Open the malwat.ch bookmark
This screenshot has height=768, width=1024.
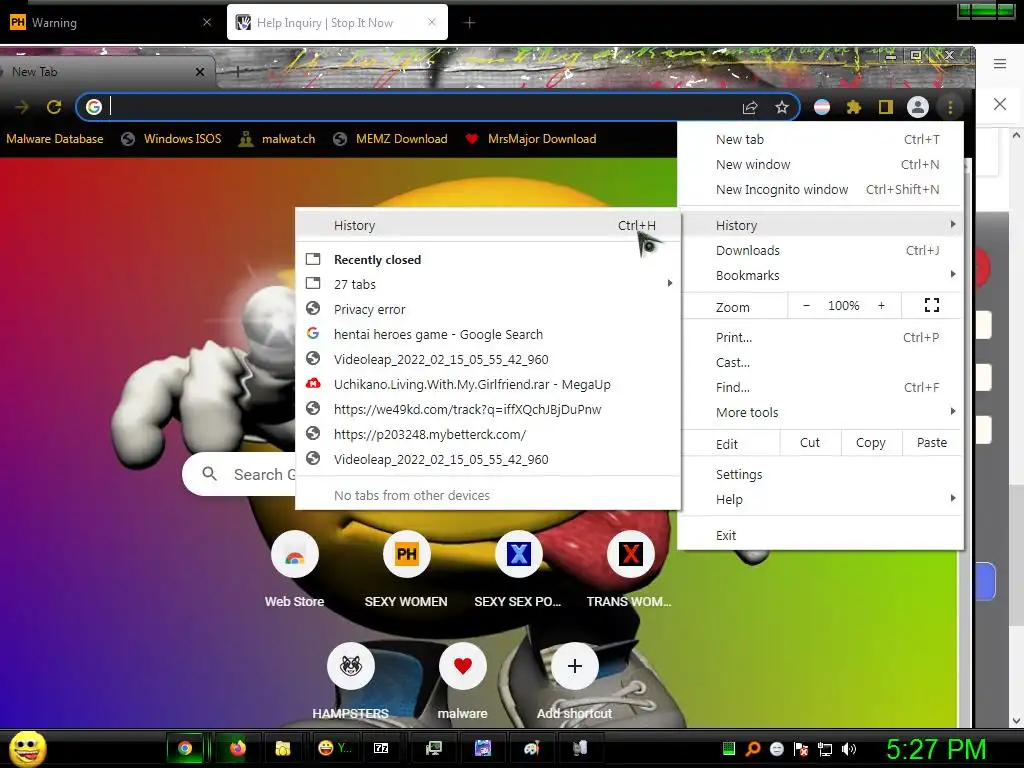pyautogui.click(x=277, y=139)
